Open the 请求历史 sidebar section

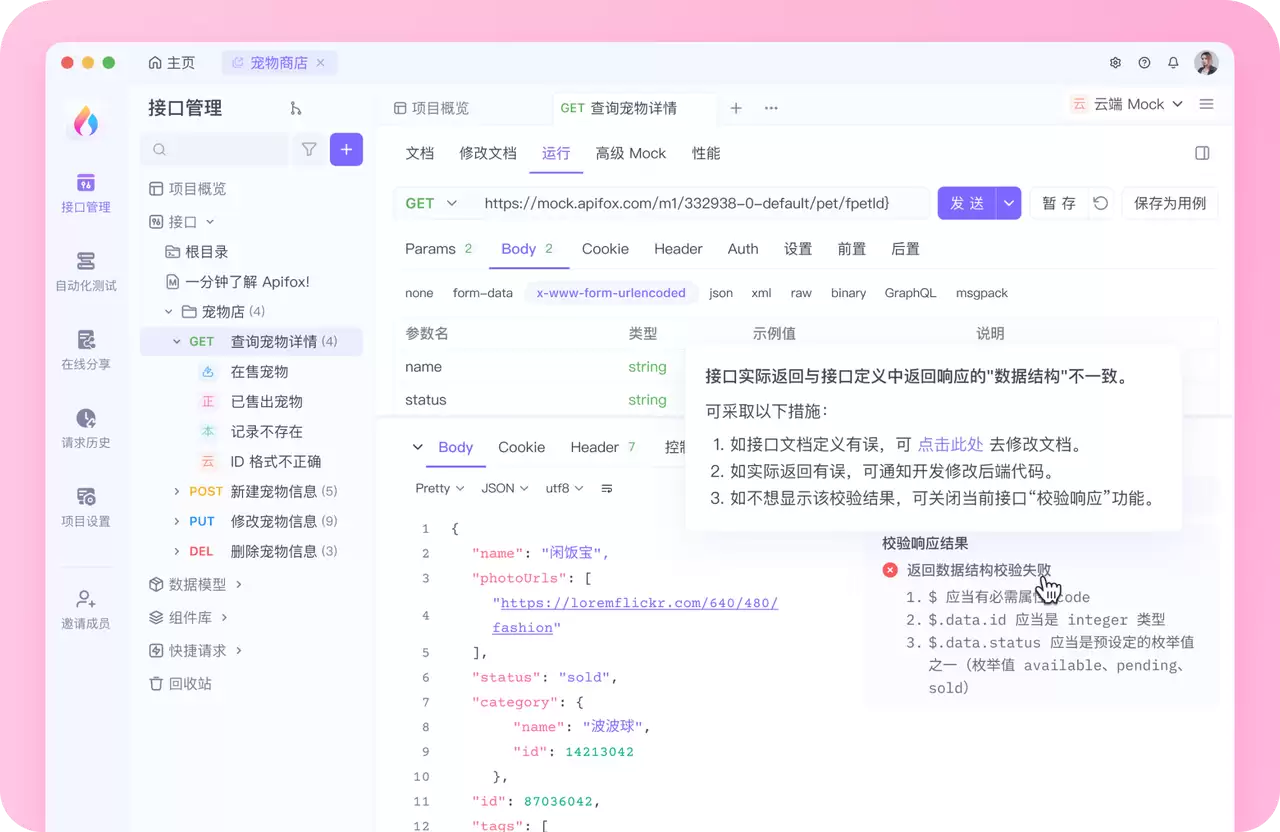pos(86,428)
